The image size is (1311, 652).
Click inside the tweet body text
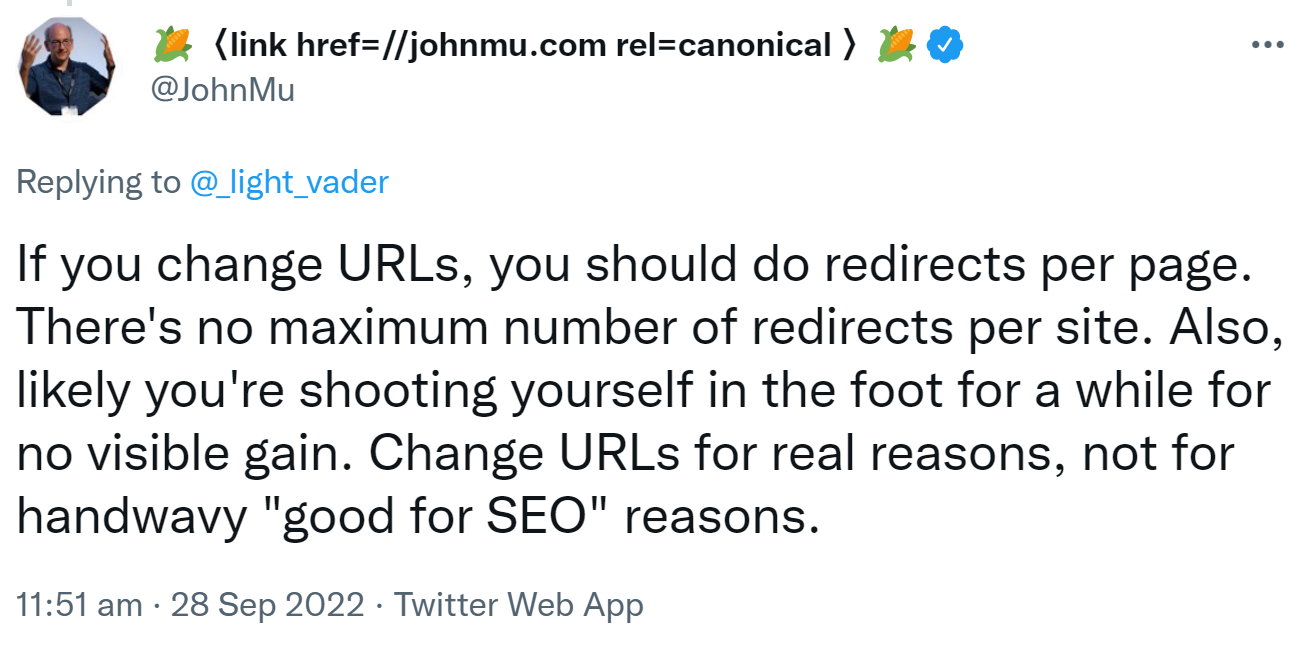(640, 390)
